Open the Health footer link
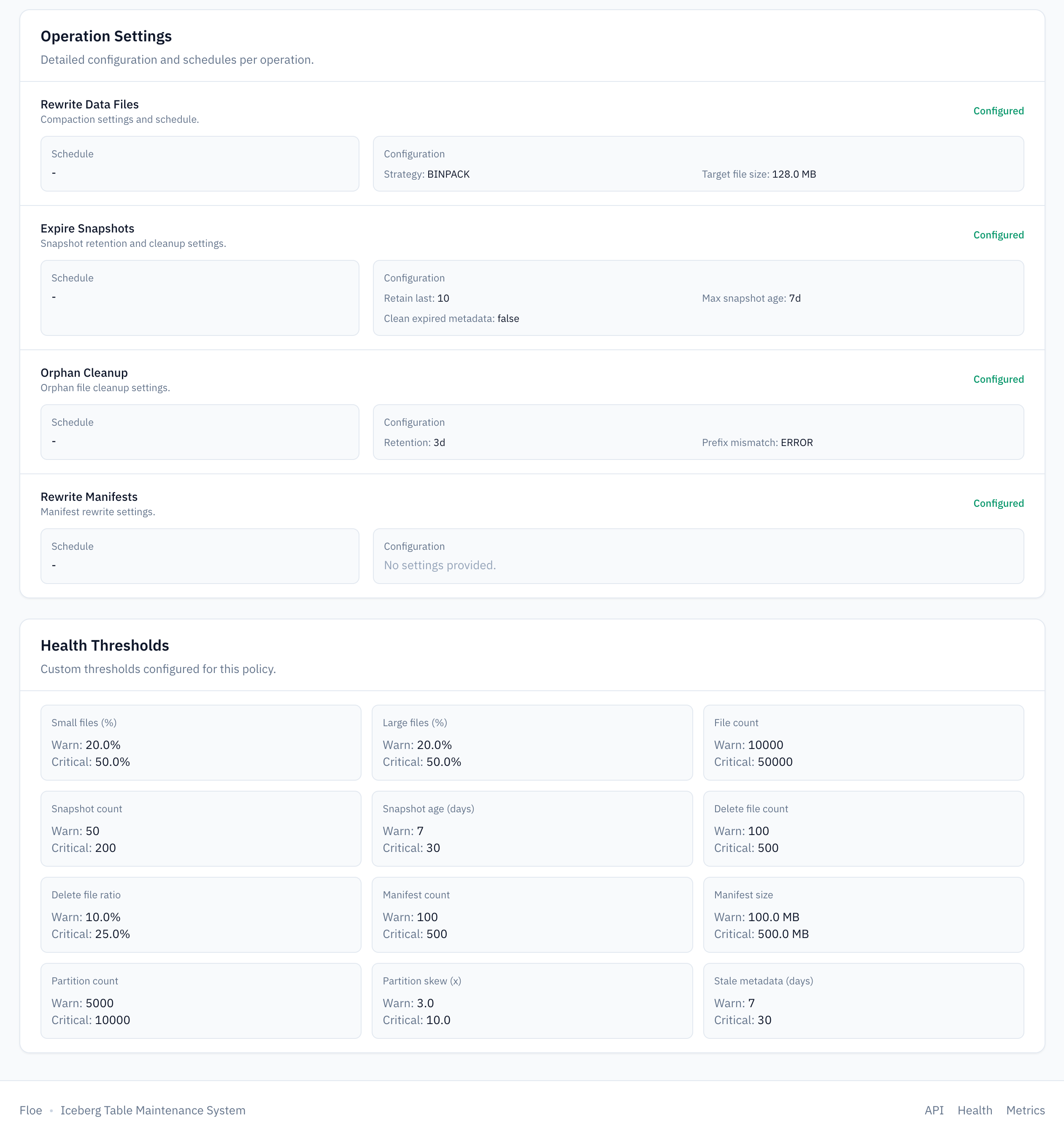This screenshot has width=1064, height=1130. [975, 1110]
